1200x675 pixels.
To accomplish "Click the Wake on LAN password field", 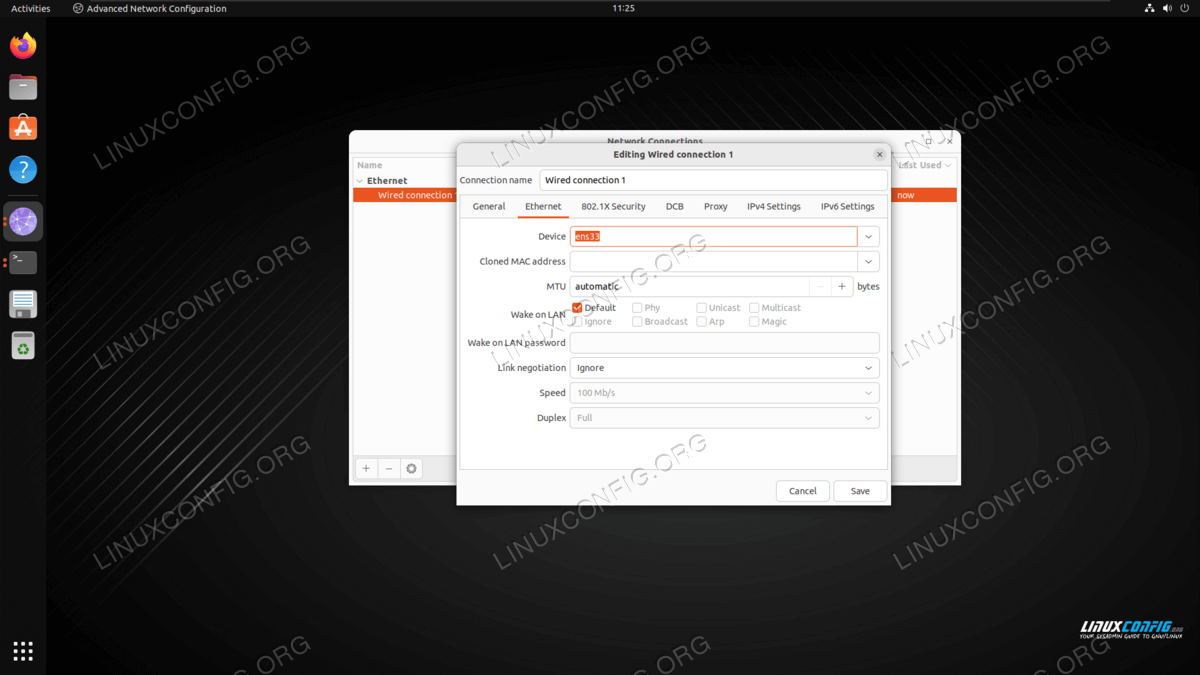I will point(725,343).
